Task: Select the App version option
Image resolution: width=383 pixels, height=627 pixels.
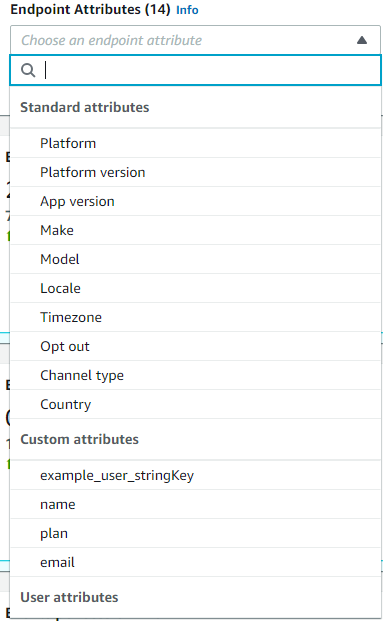Action: pyautogui.click(x=195, y=201)
